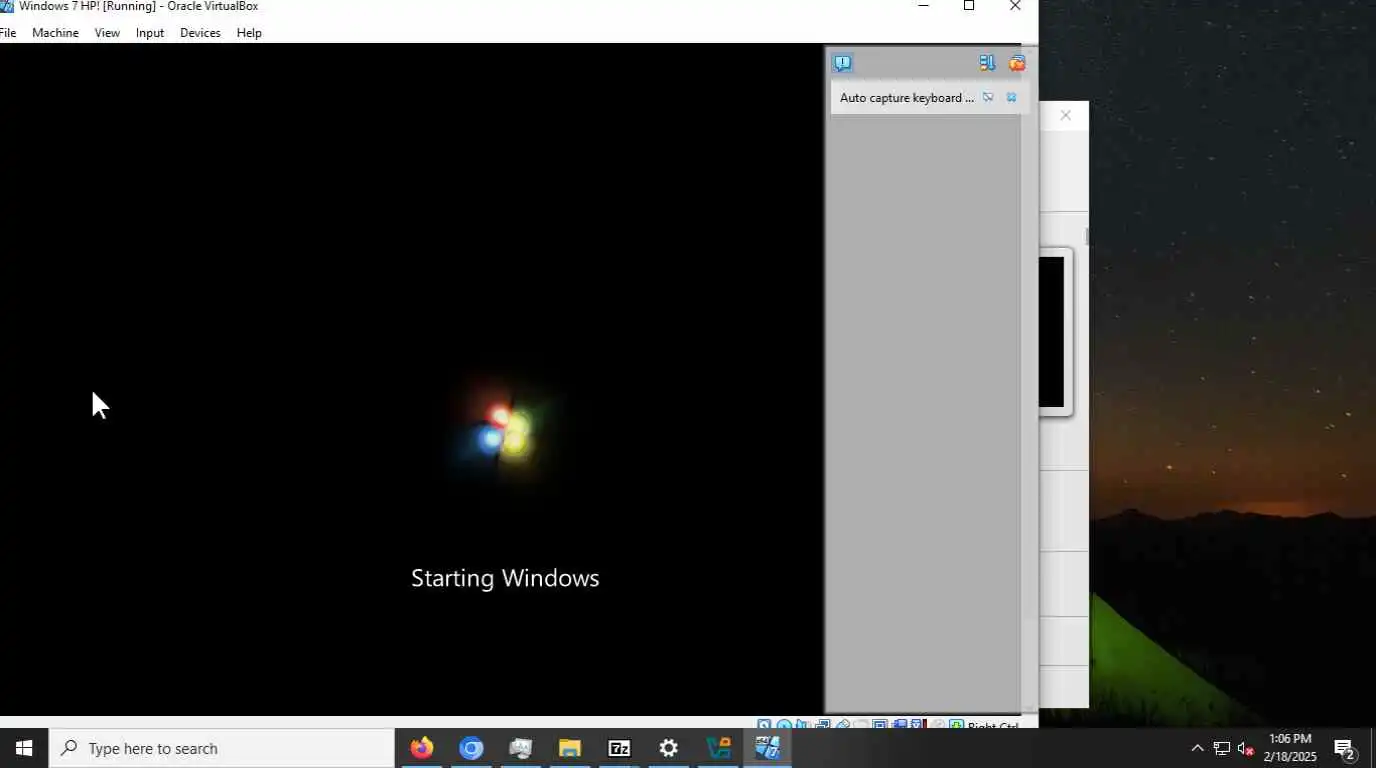The height and width of the screenshot is (768, 1376).
Task: Click the green host key arrow indicator
Action: pyautogui.click(x=957, y=725)
